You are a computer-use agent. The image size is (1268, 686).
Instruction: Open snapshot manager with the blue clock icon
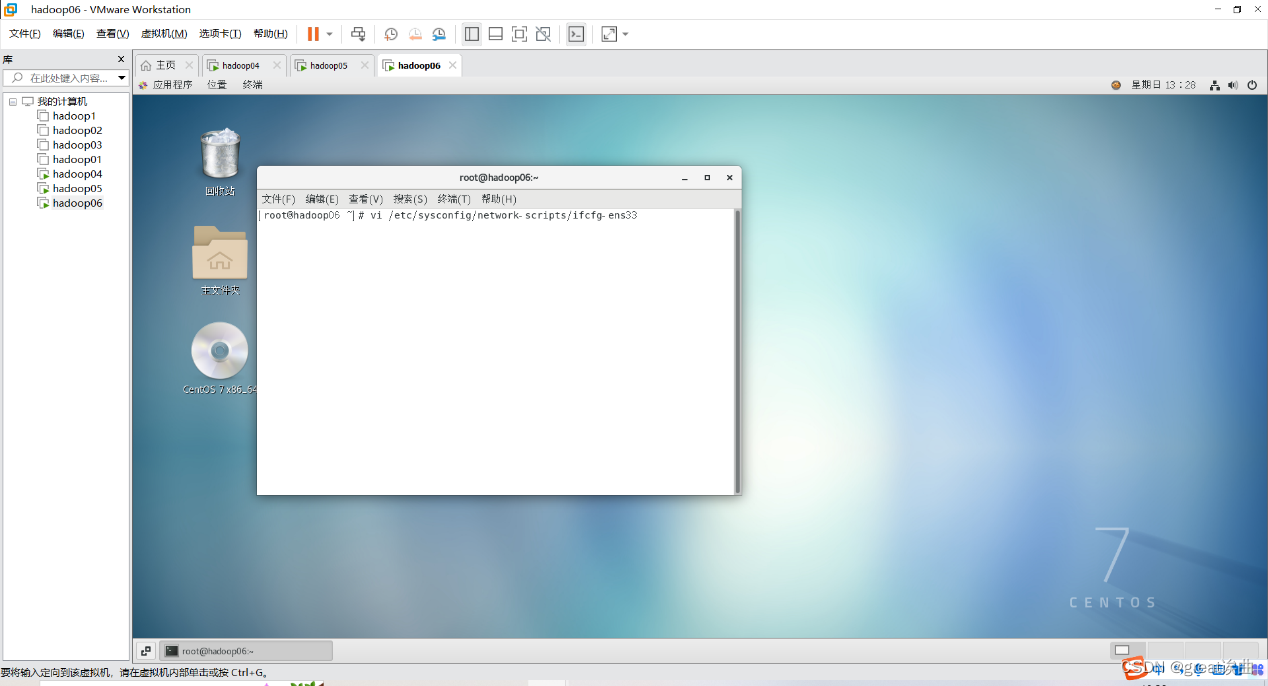(x=439, y=34)
